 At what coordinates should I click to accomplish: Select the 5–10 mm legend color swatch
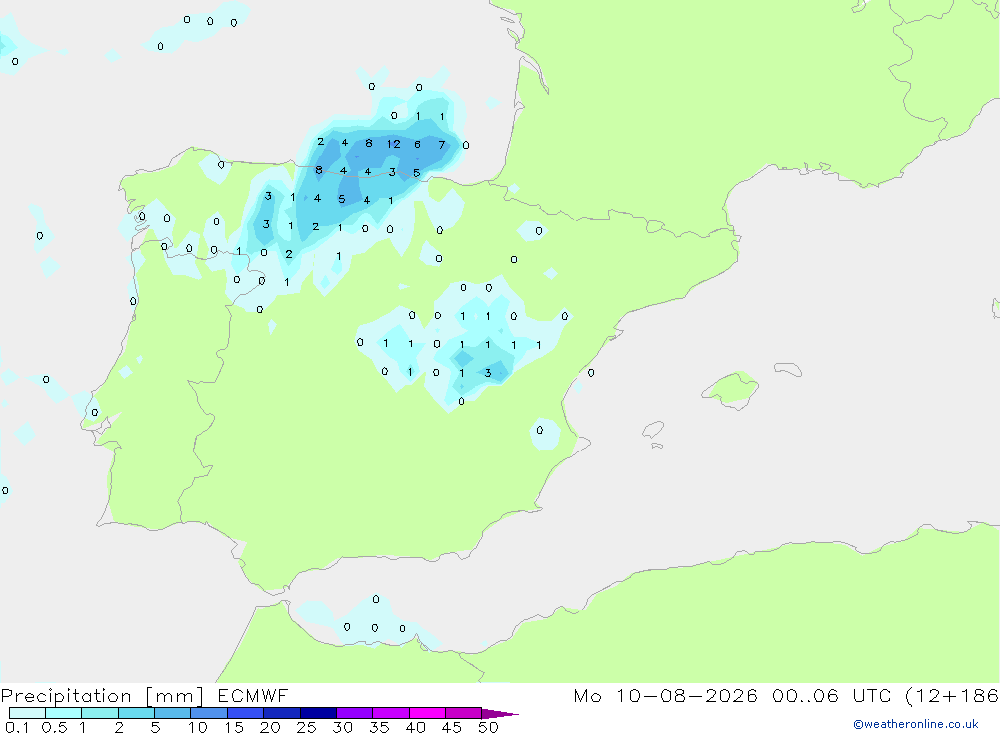pos(172,713)
